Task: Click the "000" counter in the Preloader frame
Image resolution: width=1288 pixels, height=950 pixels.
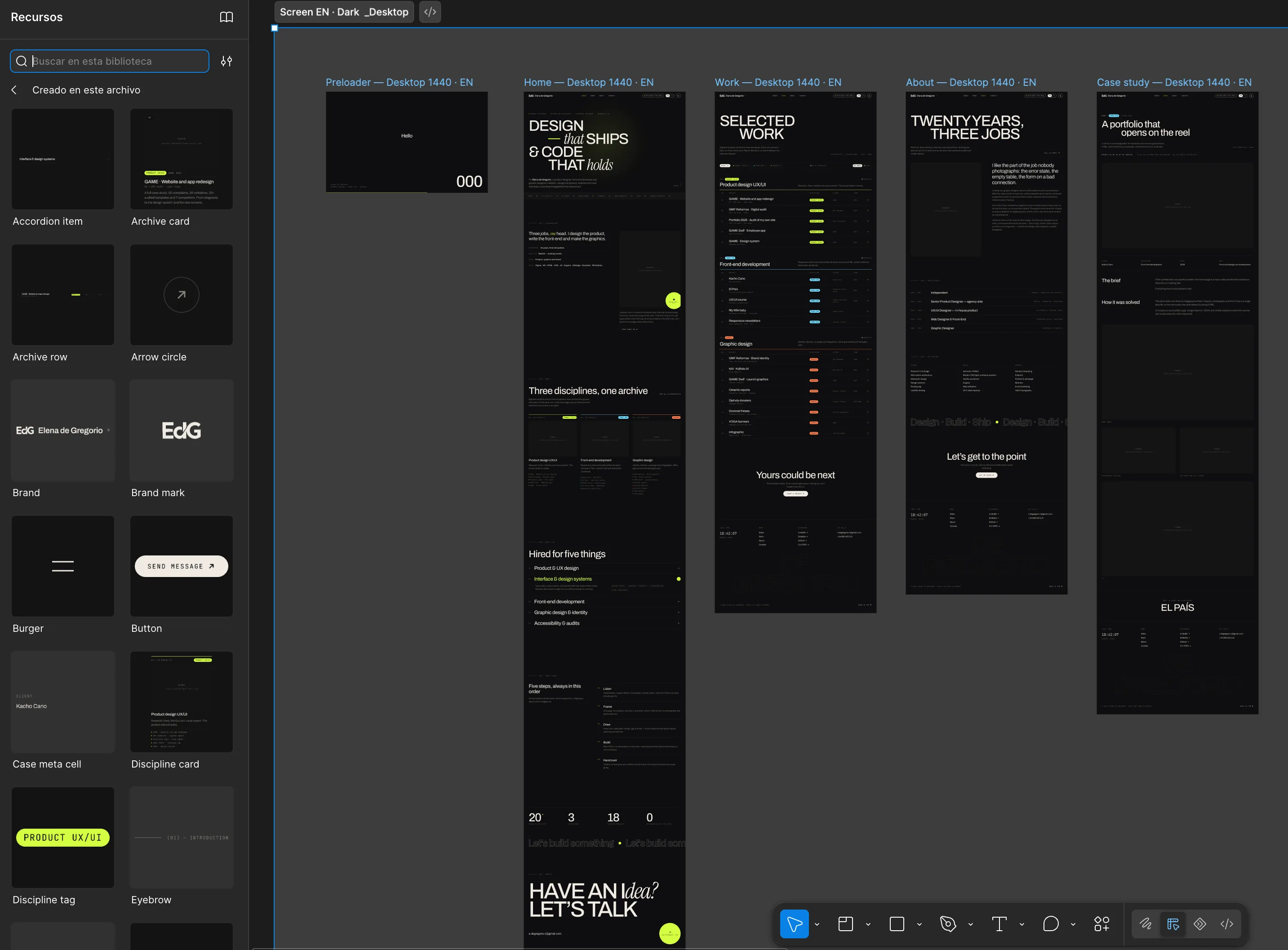Action: pyautogui.click(x=469, y=182)
